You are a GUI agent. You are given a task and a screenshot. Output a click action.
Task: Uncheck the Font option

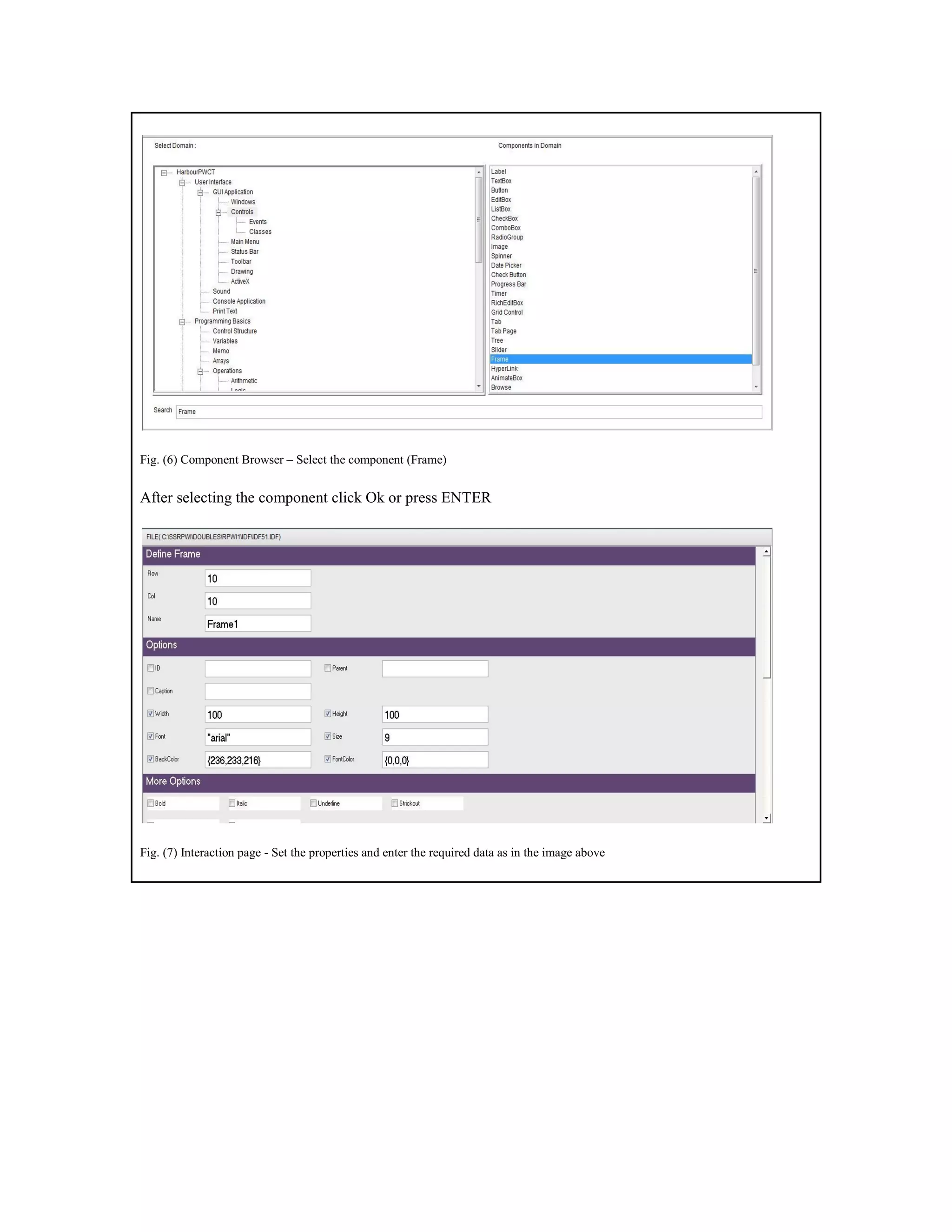point(151,736)
